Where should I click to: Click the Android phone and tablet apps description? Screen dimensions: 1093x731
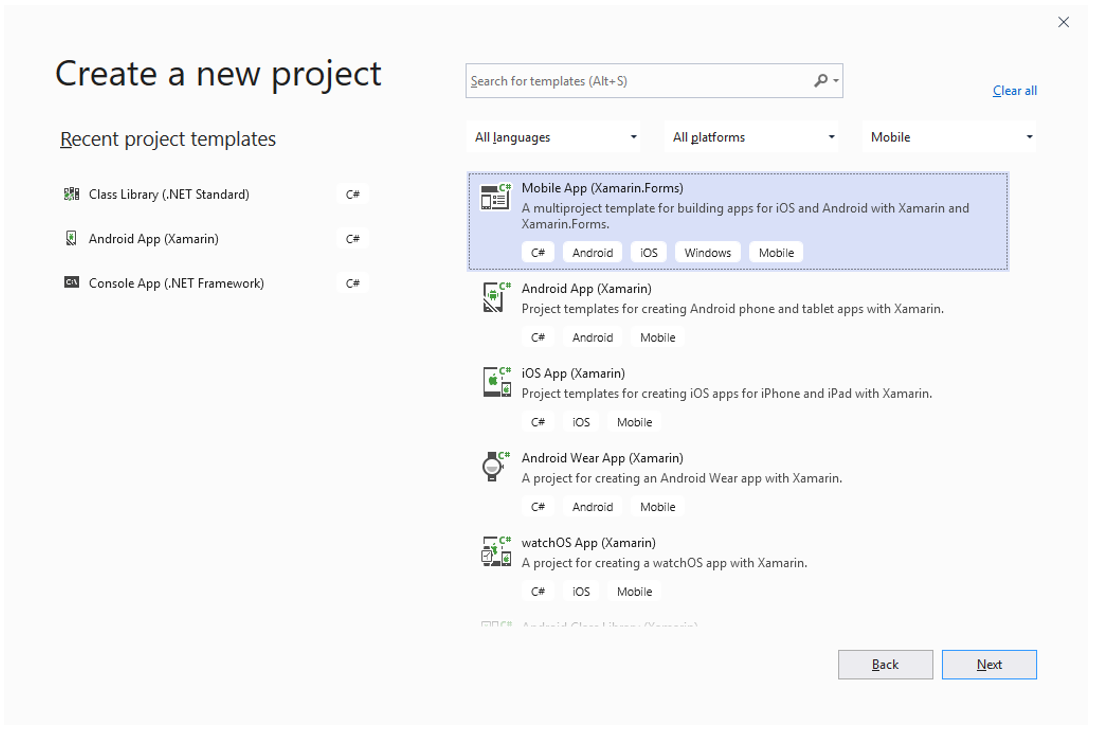coord(733,309)
